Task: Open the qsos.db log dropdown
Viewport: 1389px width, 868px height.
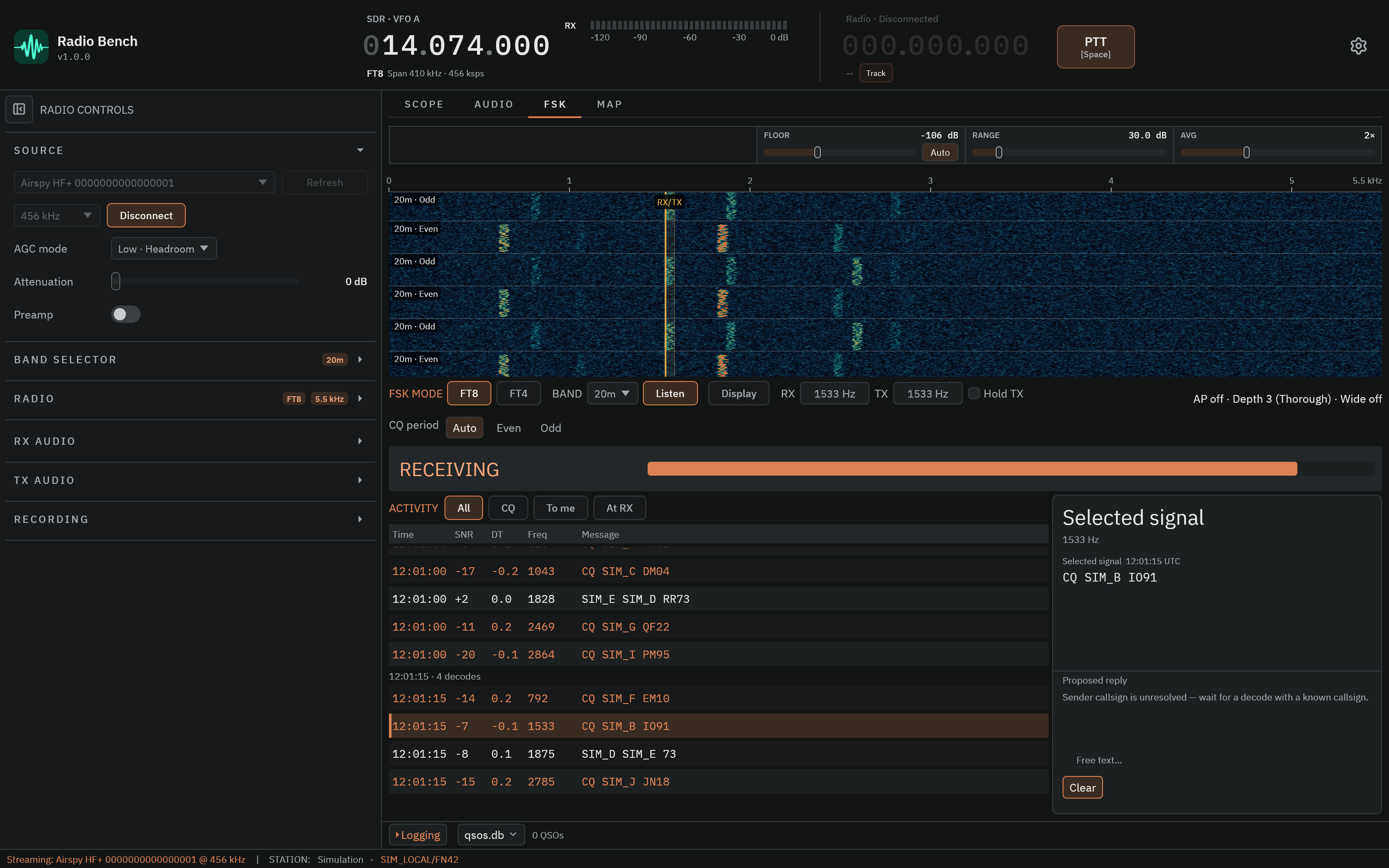Action: pyautogui.click(x=491, y=835)
